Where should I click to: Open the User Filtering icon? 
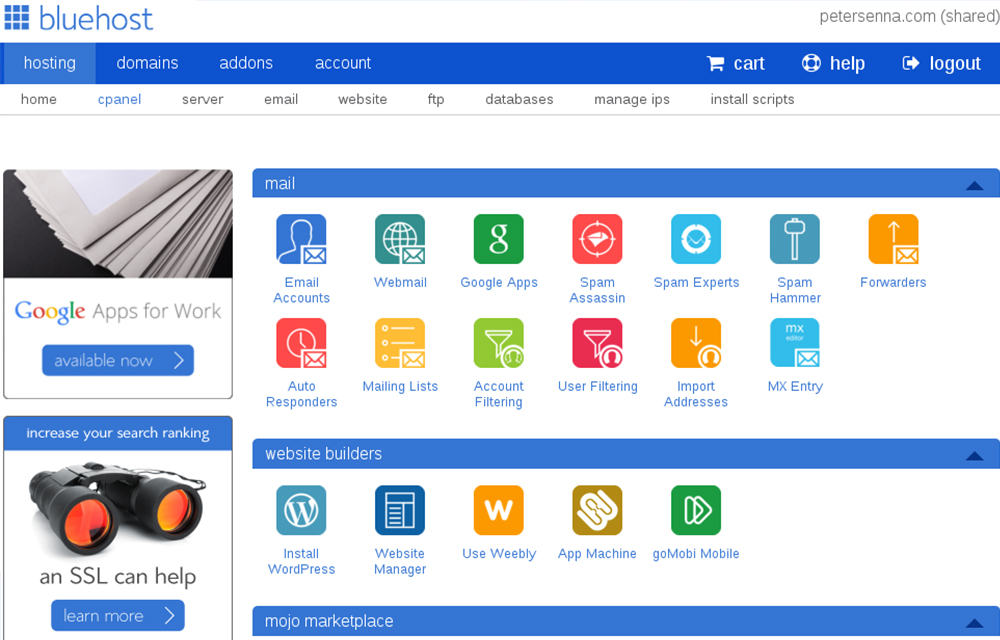pos(597,343)
